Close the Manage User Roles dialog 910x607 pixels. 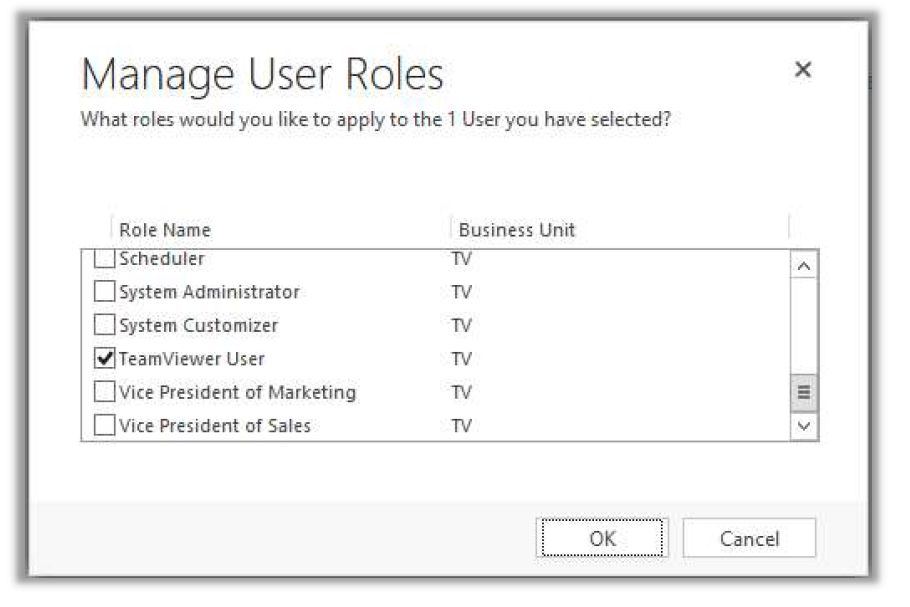(x=802, y=70)
